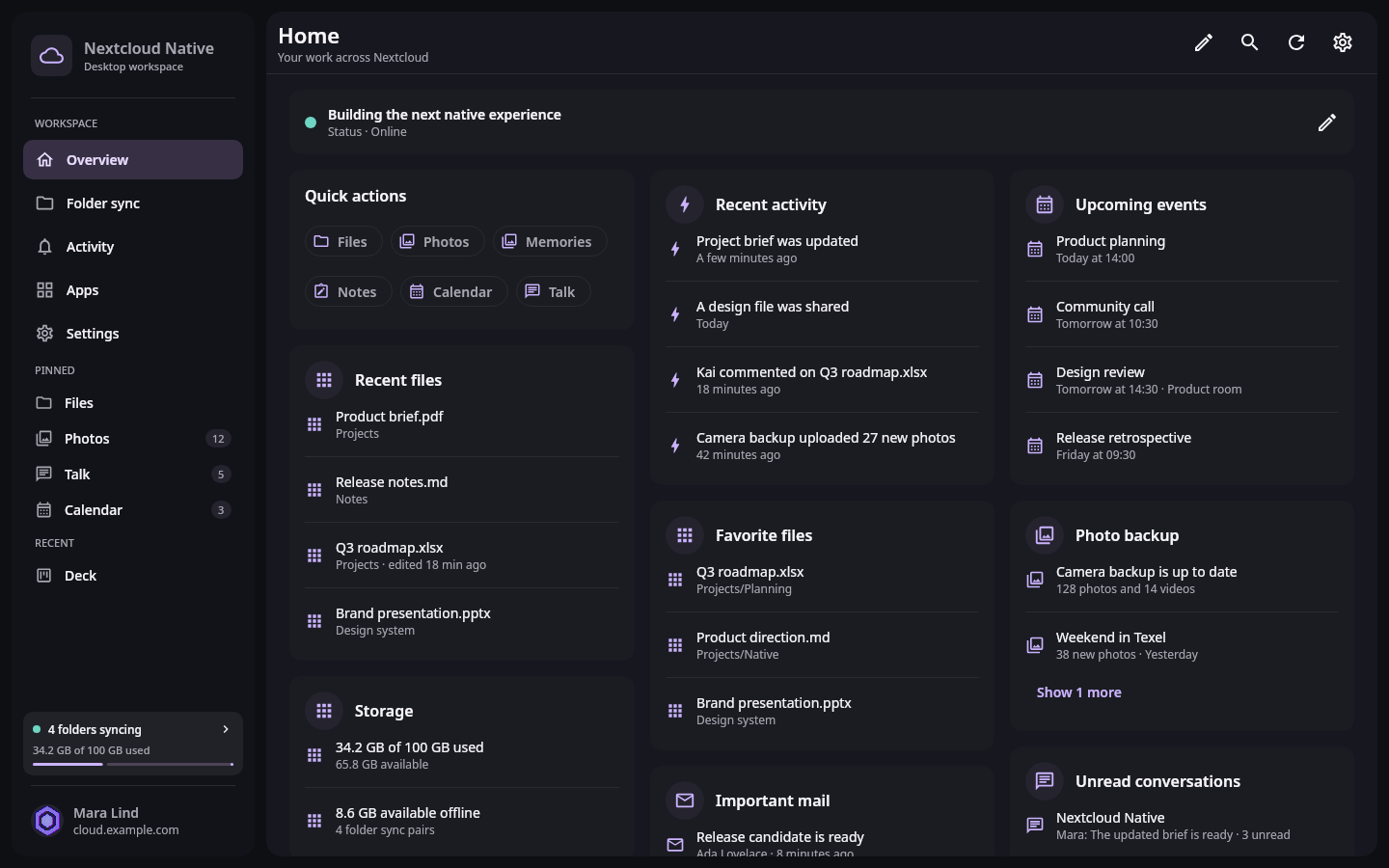Click the chat icon of the Unread conversations header

click(1045, 781)
